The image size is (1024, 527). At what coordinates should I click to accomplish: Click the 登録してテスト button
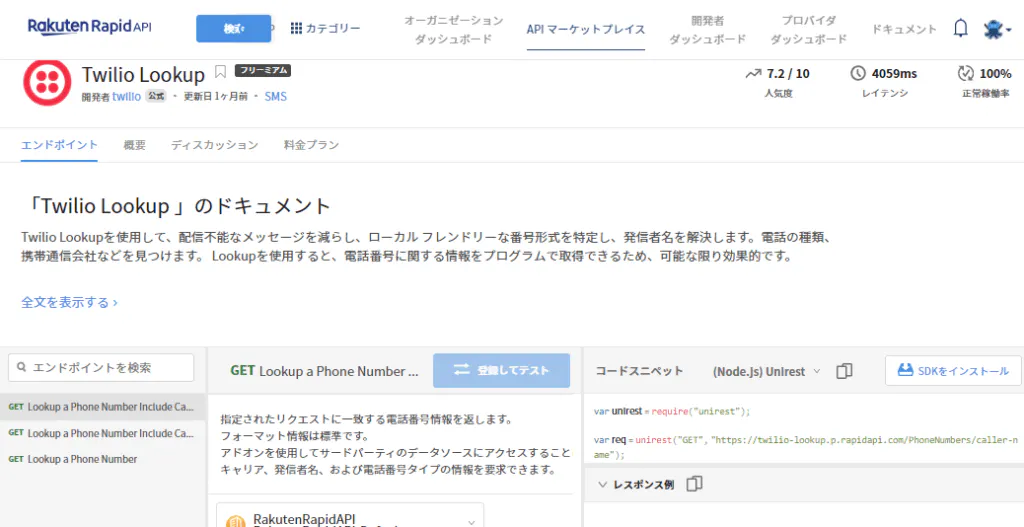click(x=502, y=370)
